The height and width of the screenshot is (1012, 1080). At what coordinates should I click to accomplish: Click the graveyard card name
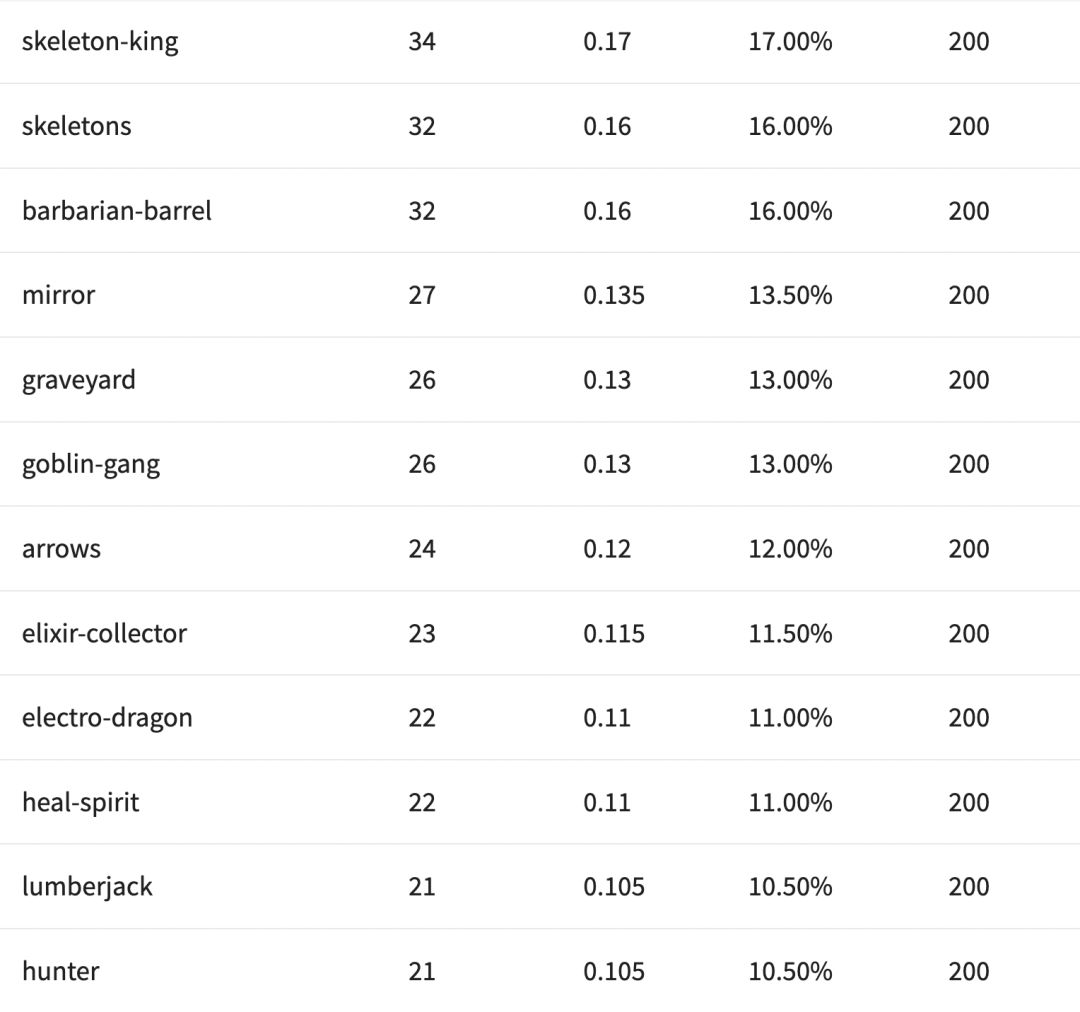pyautogui.click(x=79, y=380)
